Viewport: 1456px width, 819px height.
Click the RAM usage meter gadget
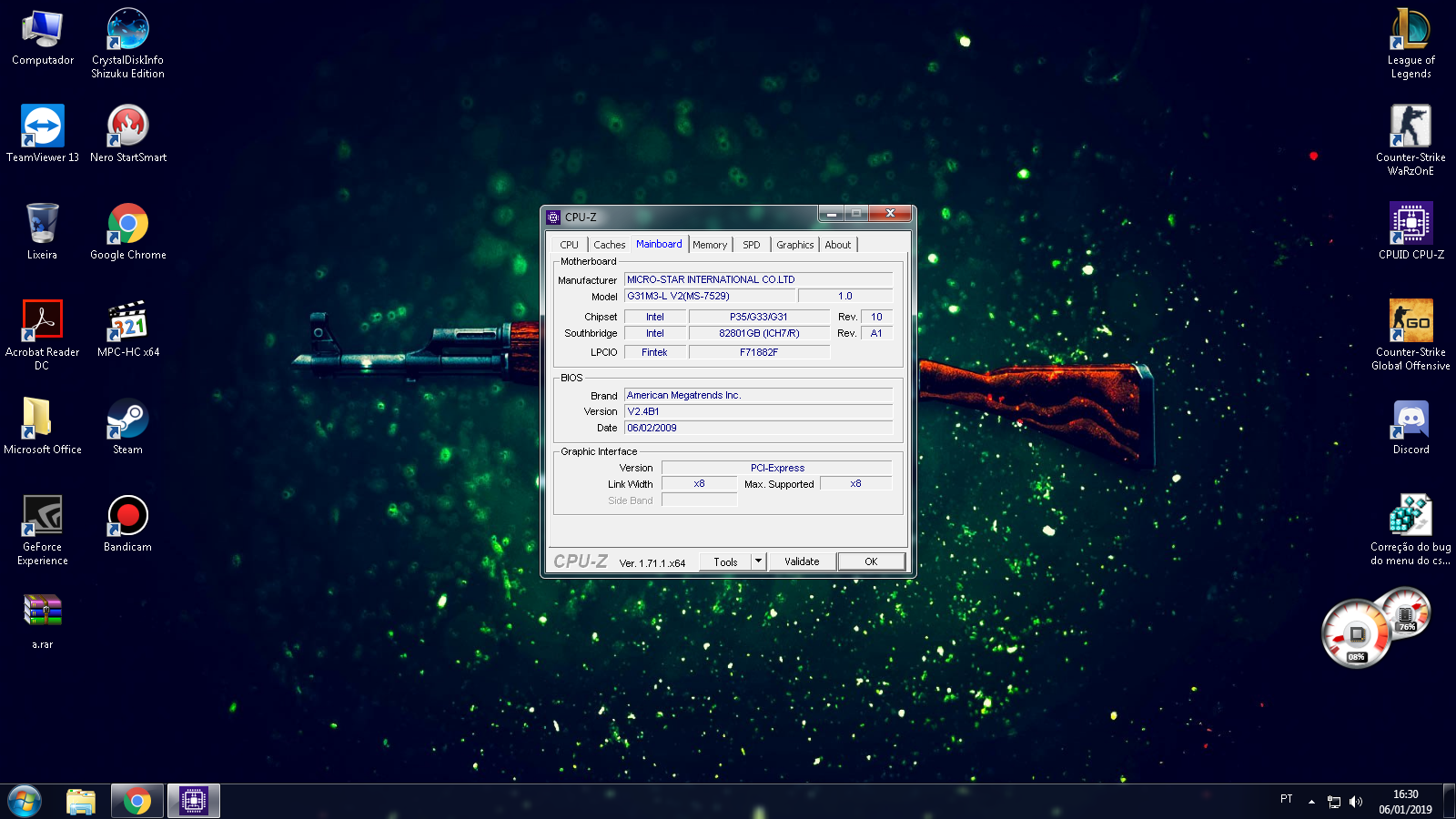point(1406,613)
